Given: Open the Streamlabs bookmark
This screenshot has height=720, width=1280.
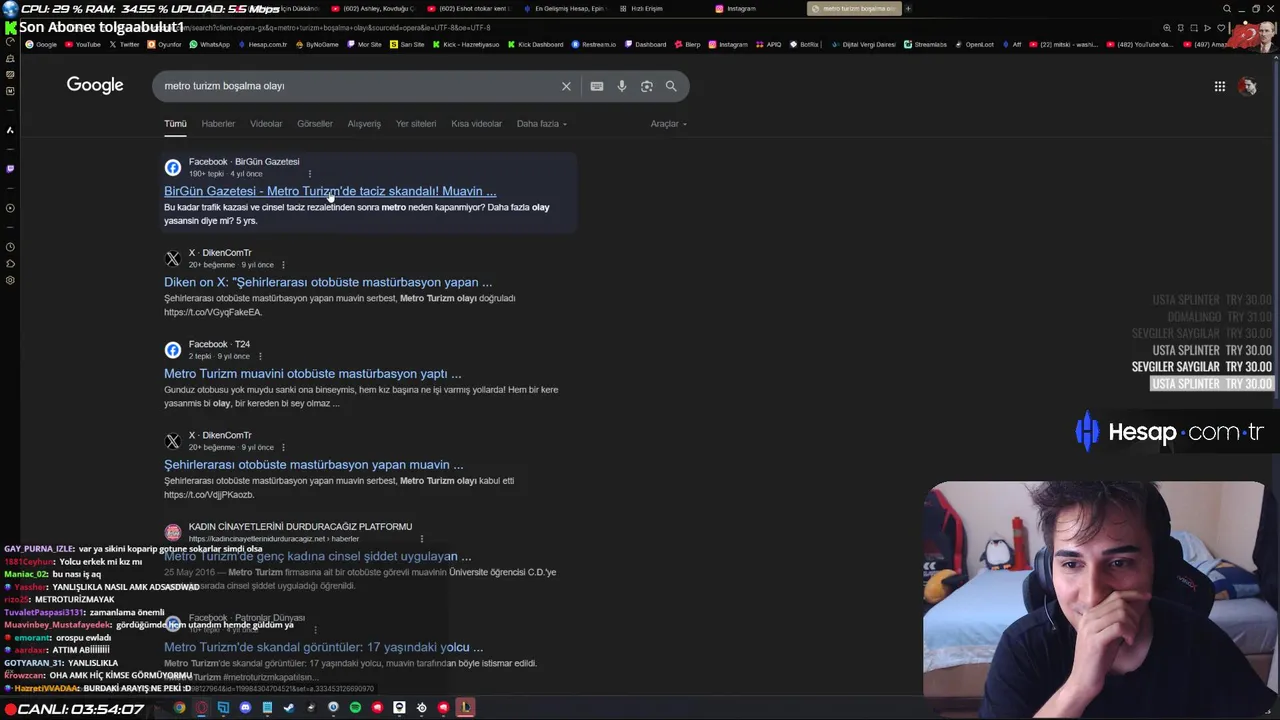Looking at the screenshot, I should 925,45.
